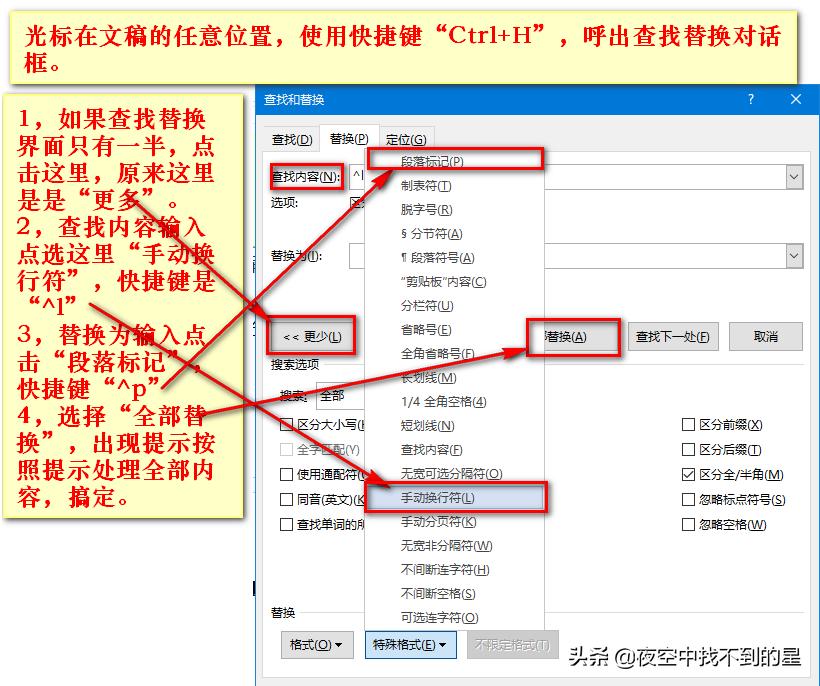Open the 格式(O) format menu
The height and width of the screenshot is (686, 820).
point(317,645)
